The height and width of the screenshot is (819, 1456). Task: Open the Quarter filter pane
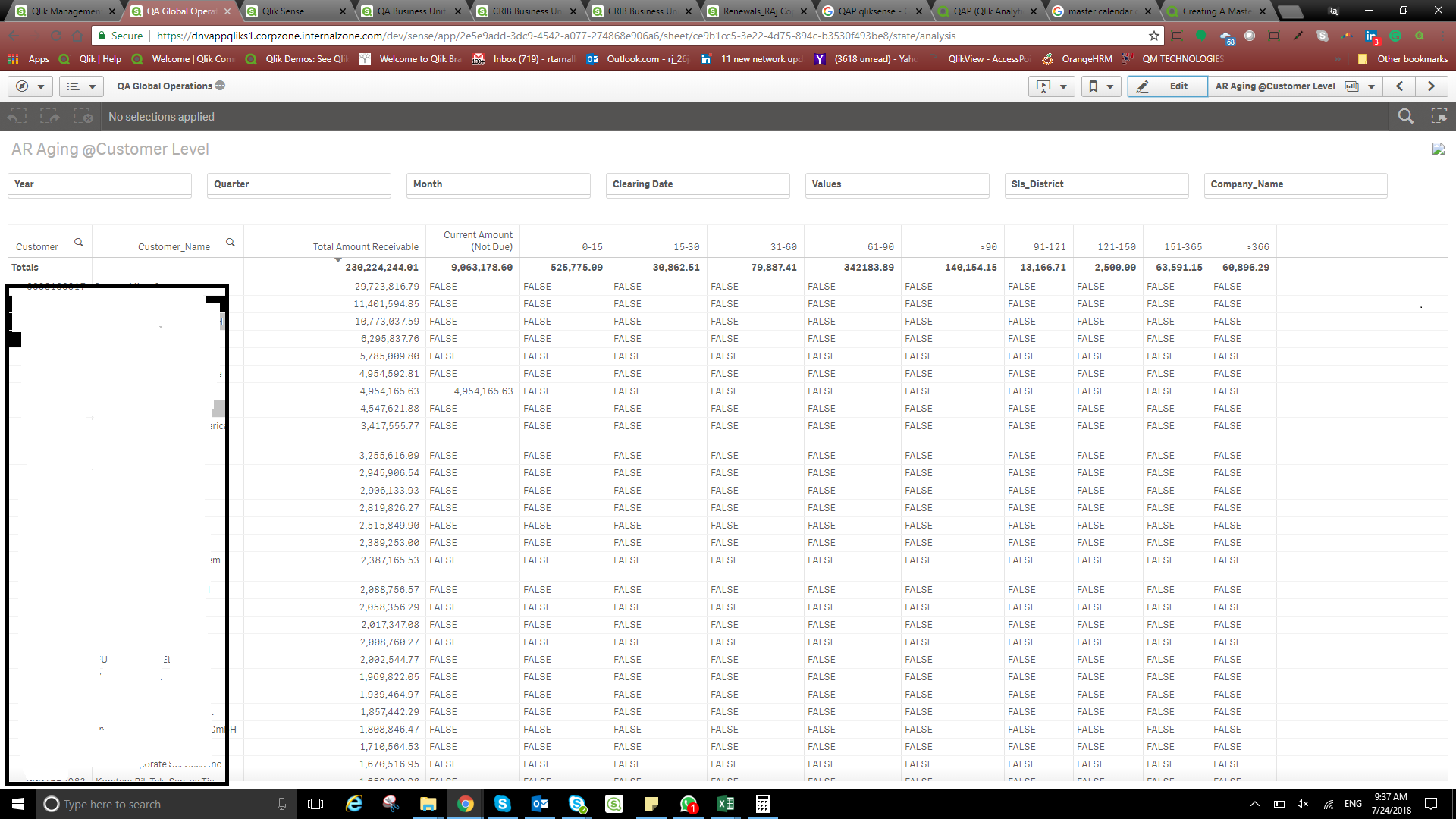click(x=299, y=184)
